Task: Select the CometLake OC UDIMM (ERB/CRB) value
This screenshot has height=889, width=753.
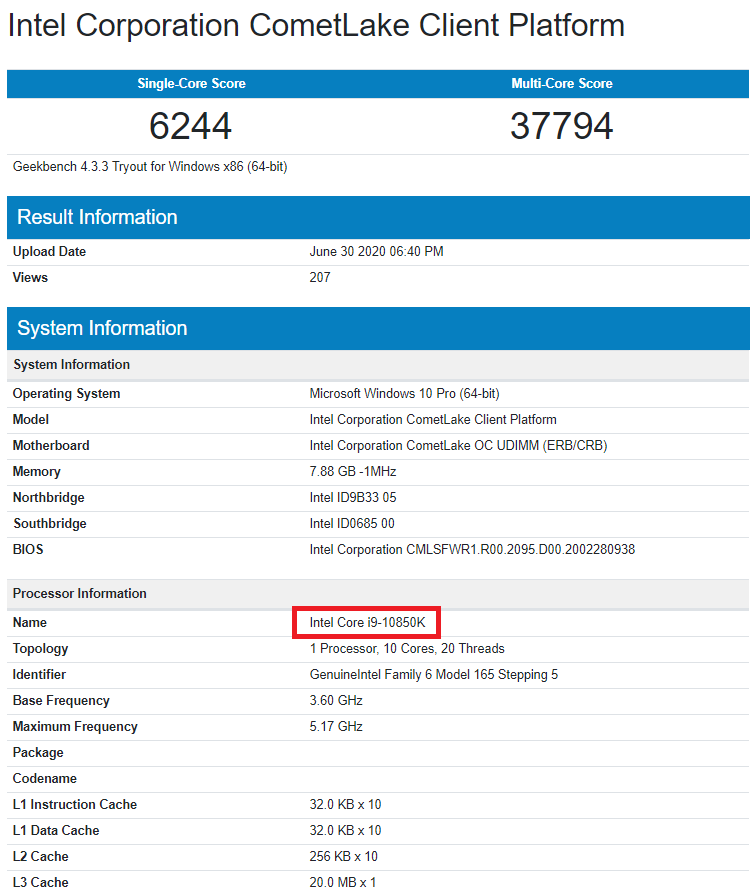Action: (458, 446)
